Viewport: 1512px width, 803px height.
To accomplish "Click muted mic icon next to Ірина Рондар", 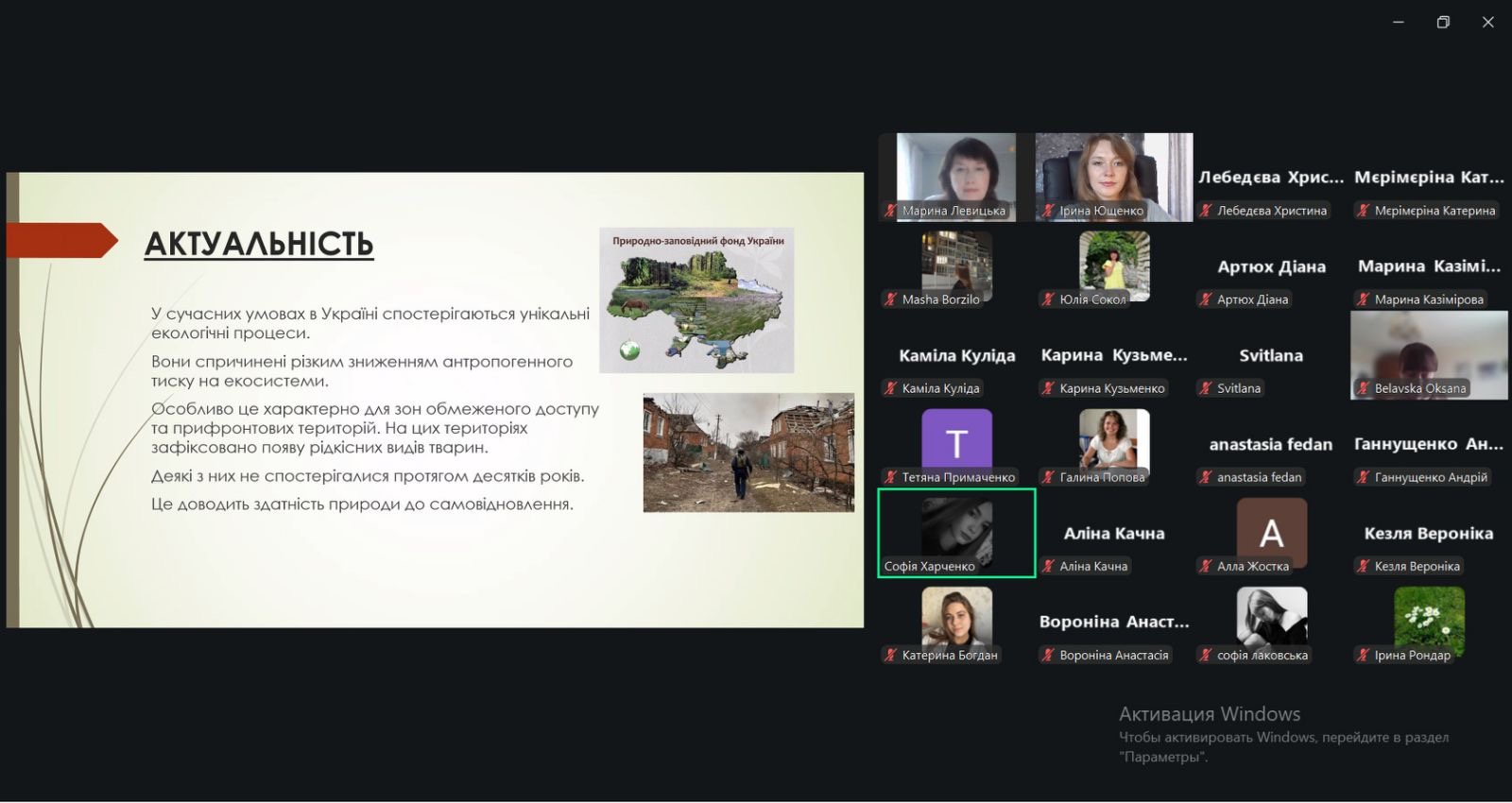I will pos(1363,655).
